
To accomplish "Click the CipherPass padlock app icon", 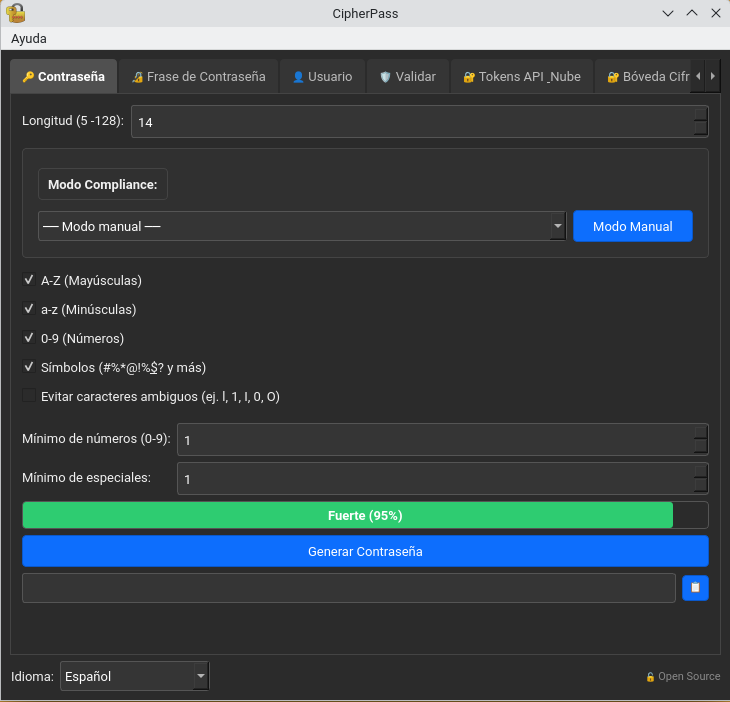I will coord(15,13).
